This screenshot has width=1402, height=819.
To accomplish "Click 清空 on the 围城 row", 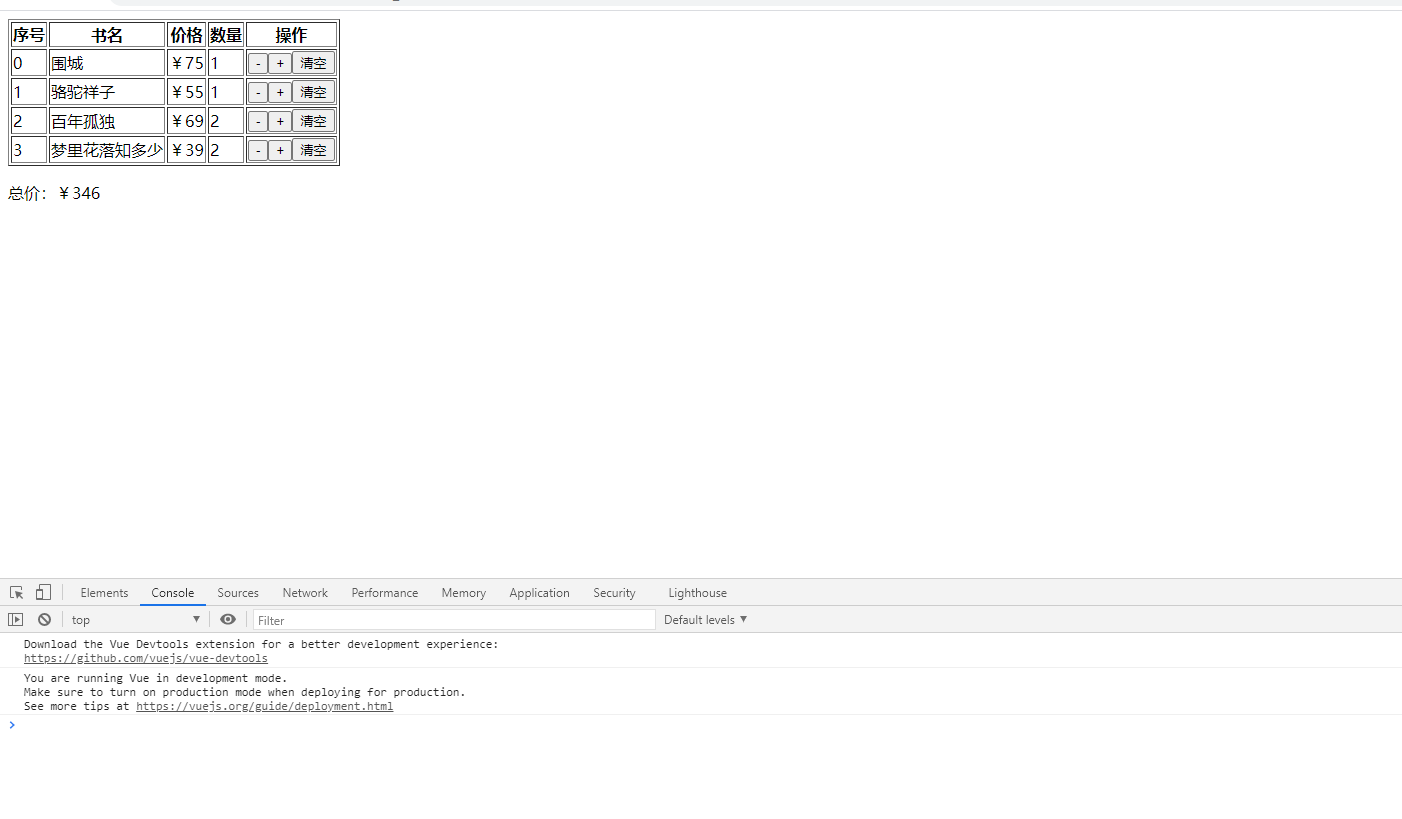I will (x=313, y=62).
